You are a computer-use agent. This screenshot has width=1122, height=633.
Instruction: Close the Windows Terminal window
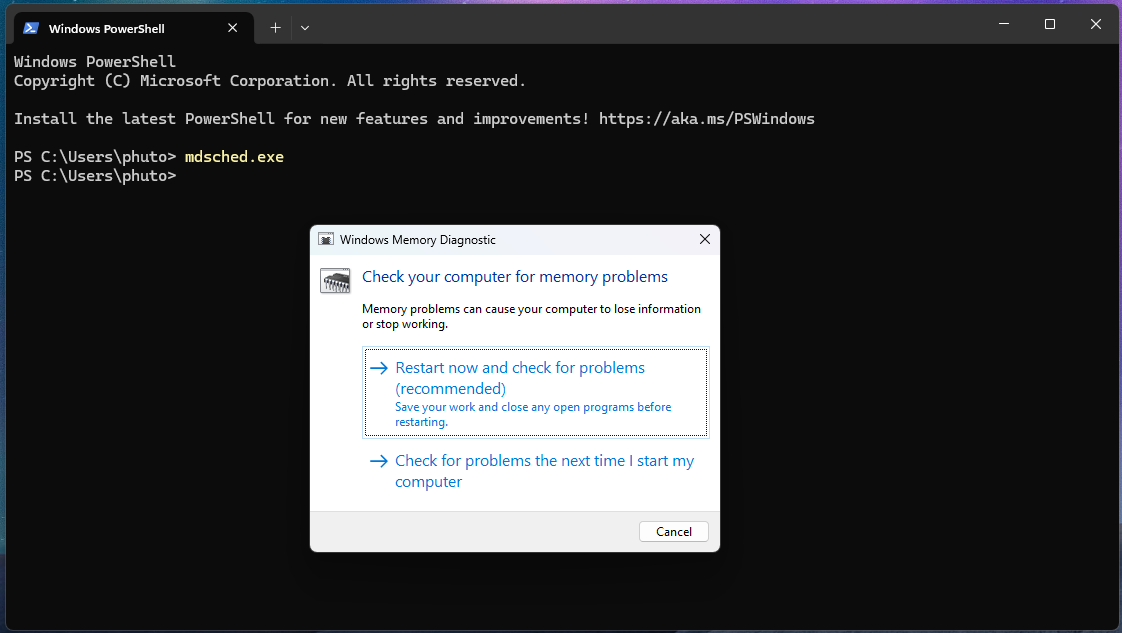(x=1095, y=24)
